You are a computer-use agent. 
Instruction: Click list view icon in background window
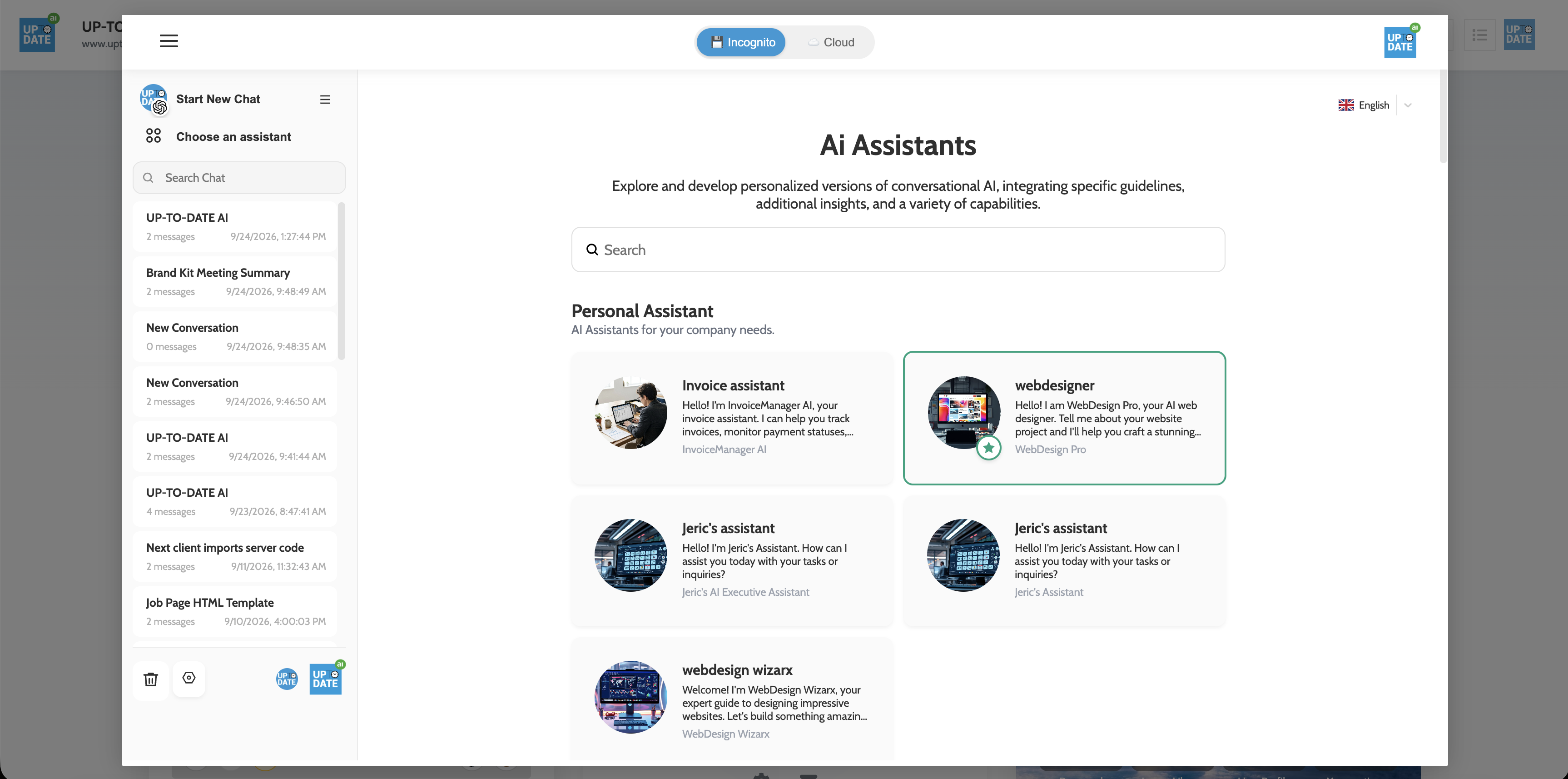1480,35
